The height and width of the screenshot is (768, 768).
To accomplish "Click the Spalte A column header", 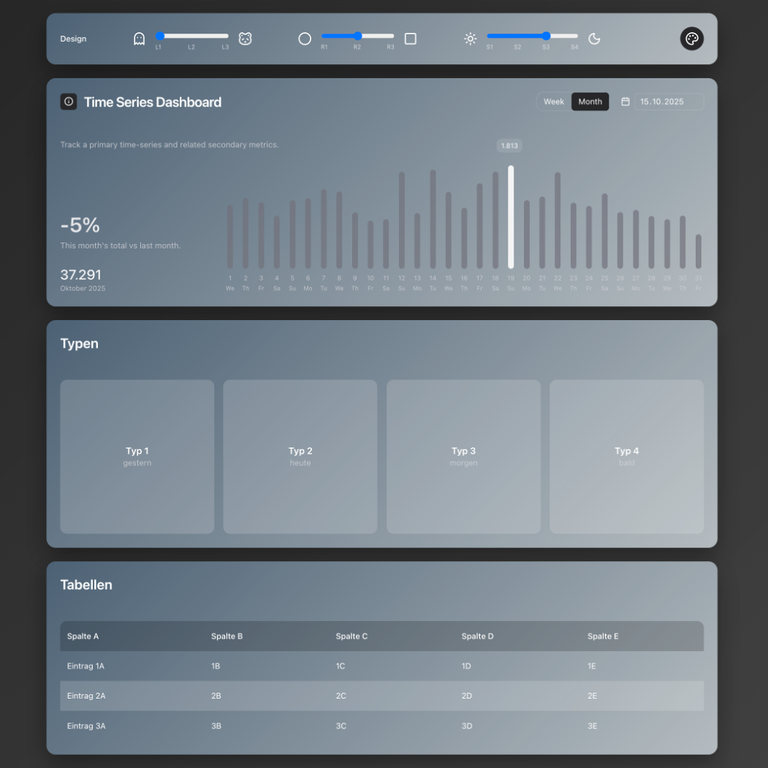I will click(x=83, y=636).
